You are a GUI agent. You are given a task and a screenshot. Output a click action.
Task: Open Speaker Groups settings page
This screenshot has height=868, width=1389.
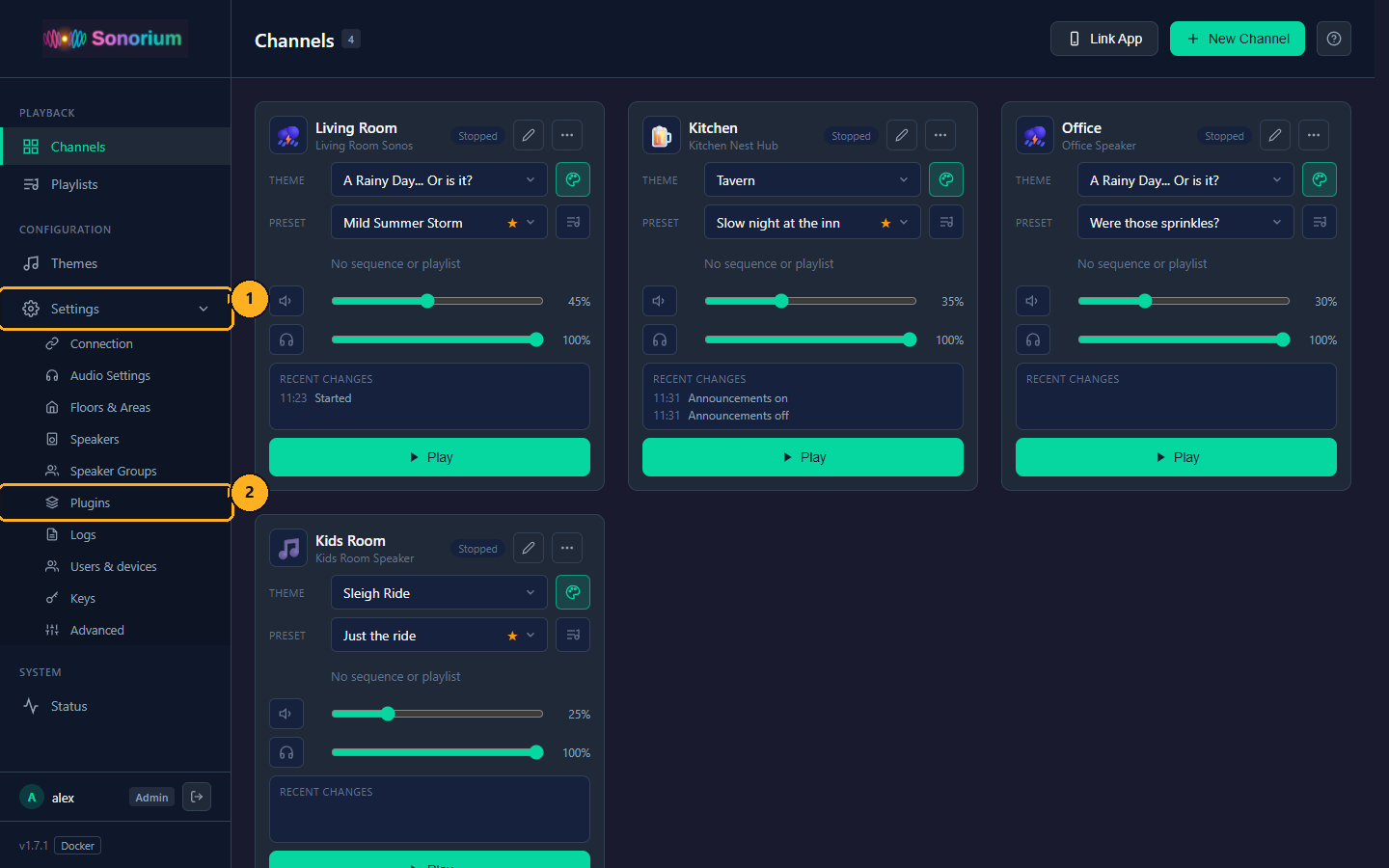pyautogui.click(x=116, y=471)
